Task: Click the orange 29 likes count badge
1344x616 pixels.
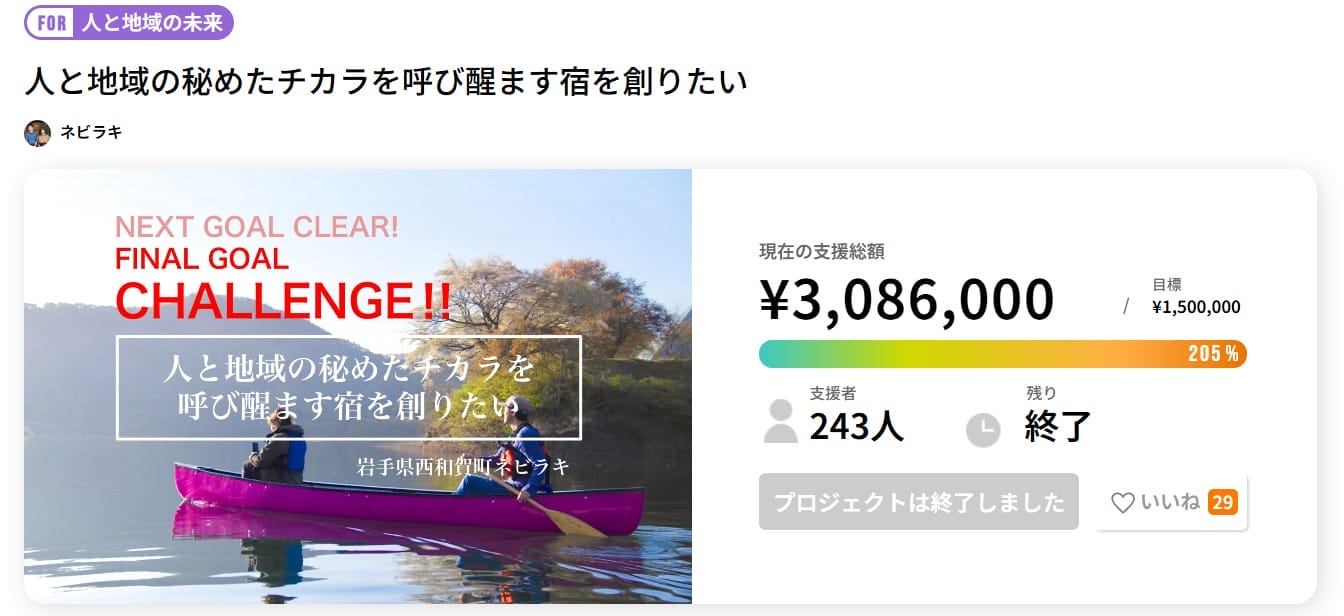Action: (x=1222, y=502)
